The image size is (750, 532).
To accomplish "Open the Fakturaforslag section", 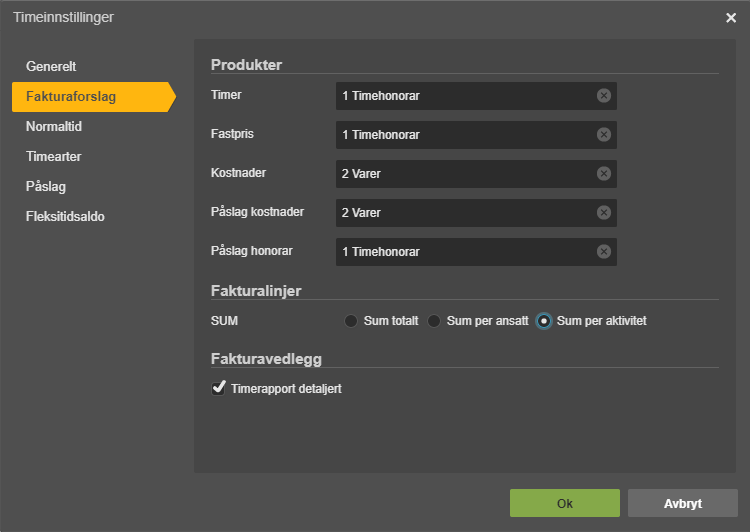I will pos(93,97).
